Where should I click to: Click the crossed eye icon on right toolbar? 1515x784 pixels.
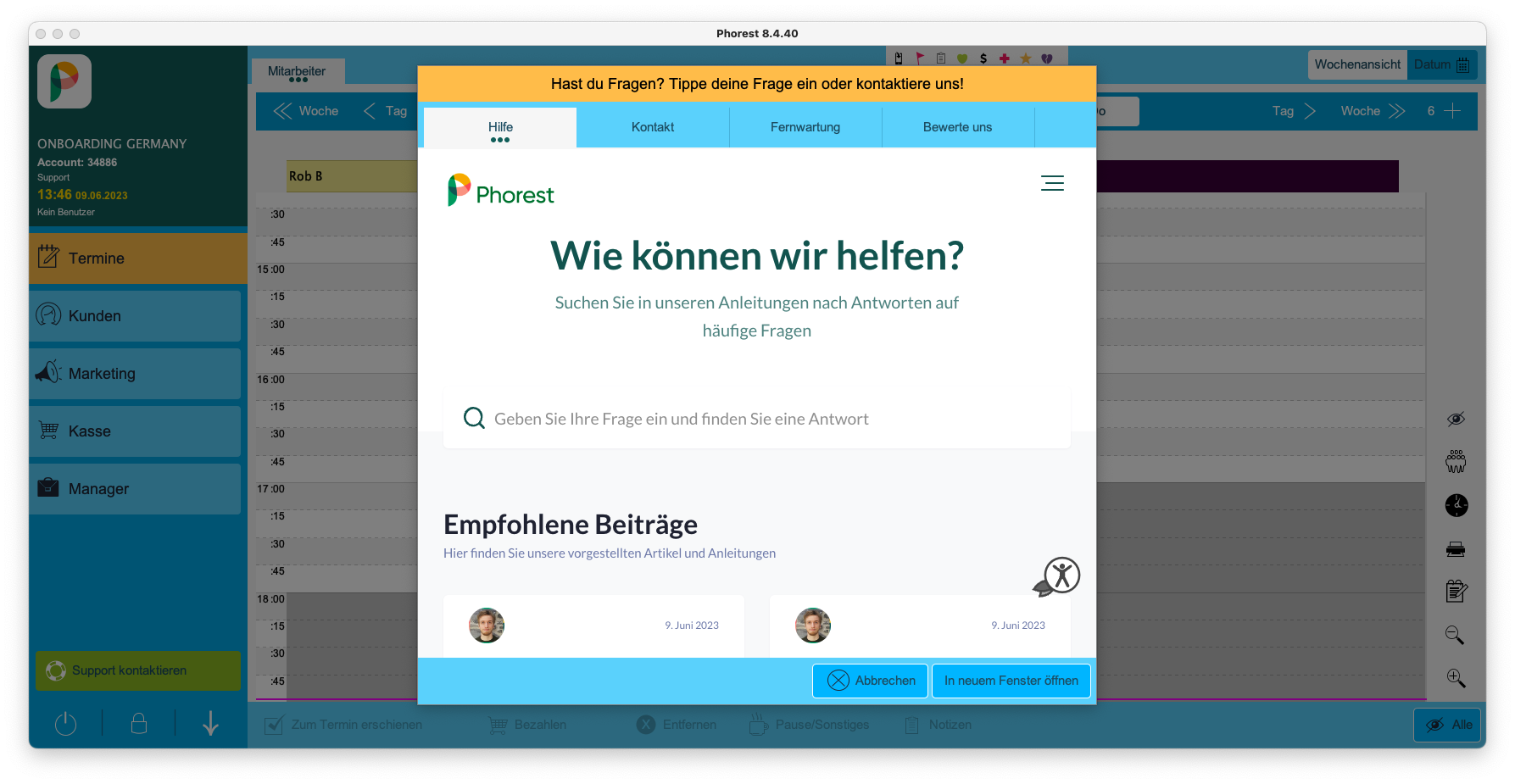tap(1456, 419)
